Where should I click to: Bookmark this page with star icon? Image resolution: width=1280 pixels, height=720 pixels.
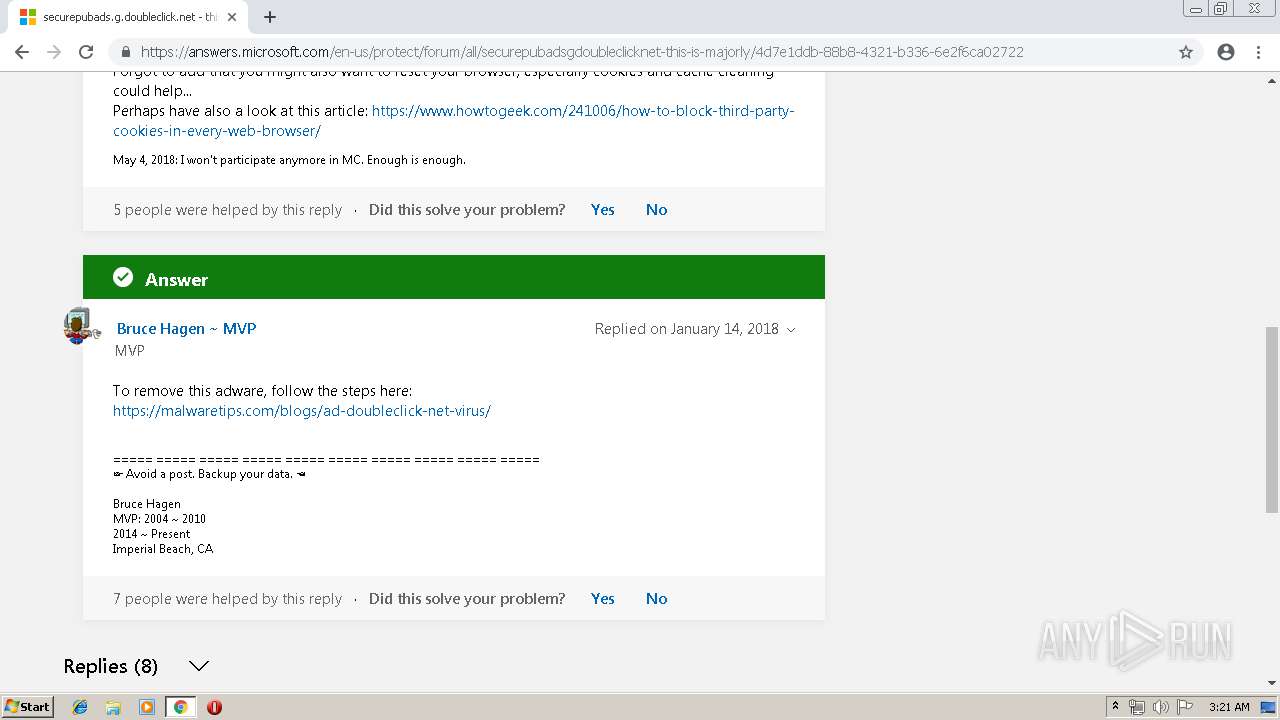(x=1186, y=52)
